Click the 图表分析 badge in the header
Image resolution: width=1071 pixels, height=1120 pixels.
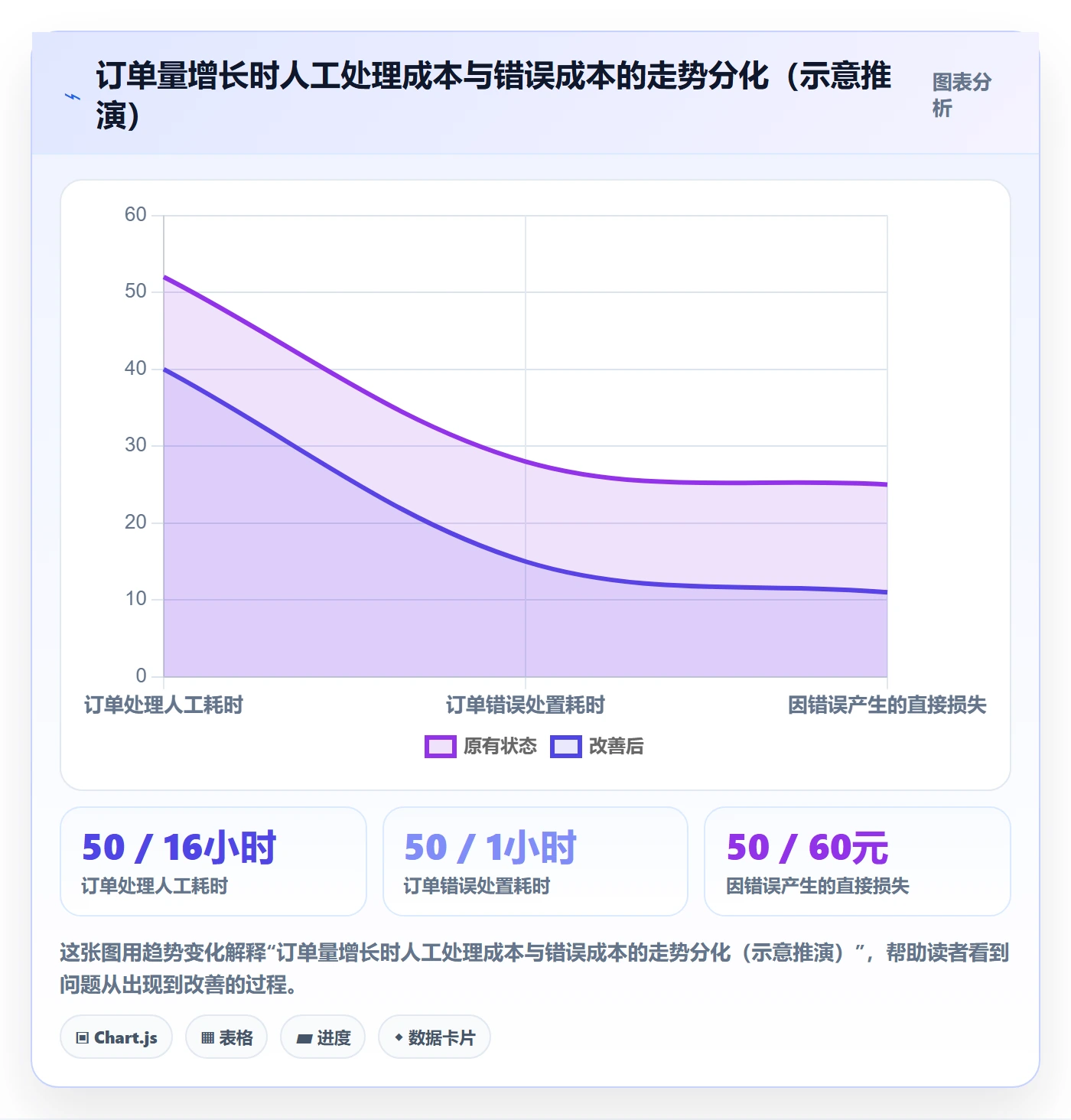962,95
